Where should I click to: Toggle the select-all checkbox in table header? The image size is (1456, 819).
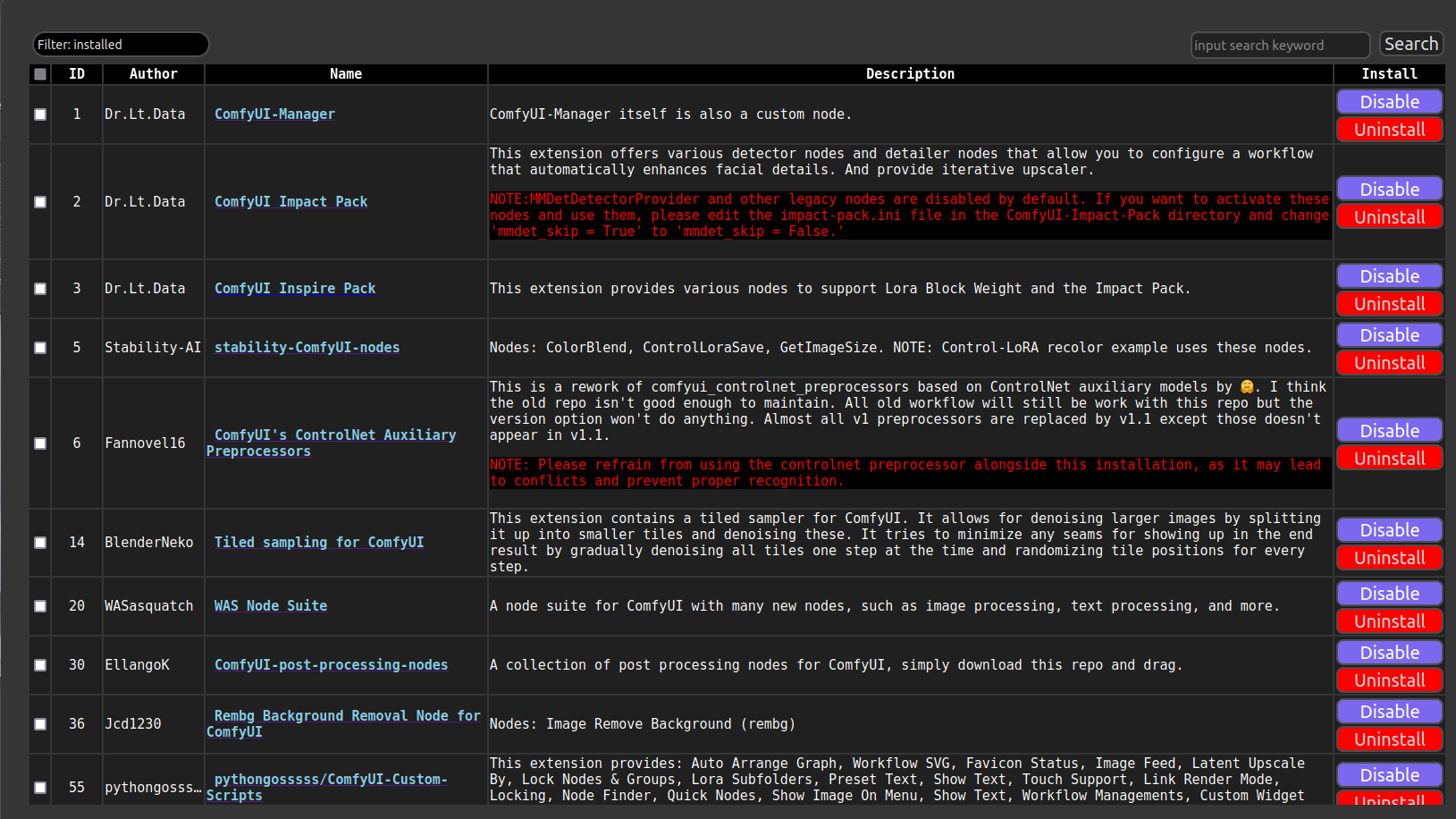40,74
